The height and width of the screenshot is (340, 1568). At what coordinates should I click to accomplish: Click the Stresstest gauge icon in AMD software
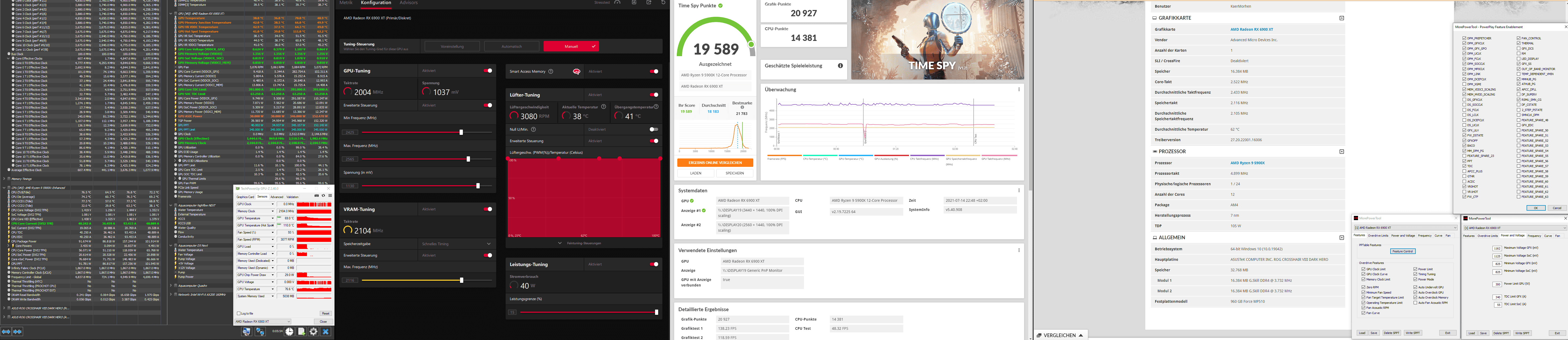[x=618, y=2]
